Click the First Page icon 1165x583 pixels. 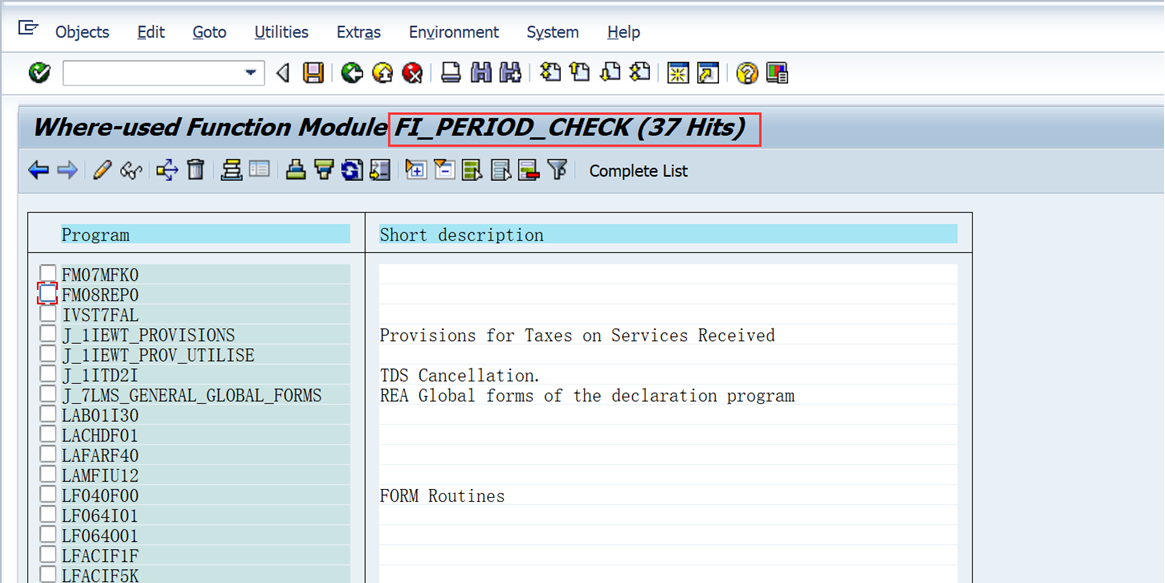(x=551, y=73)
